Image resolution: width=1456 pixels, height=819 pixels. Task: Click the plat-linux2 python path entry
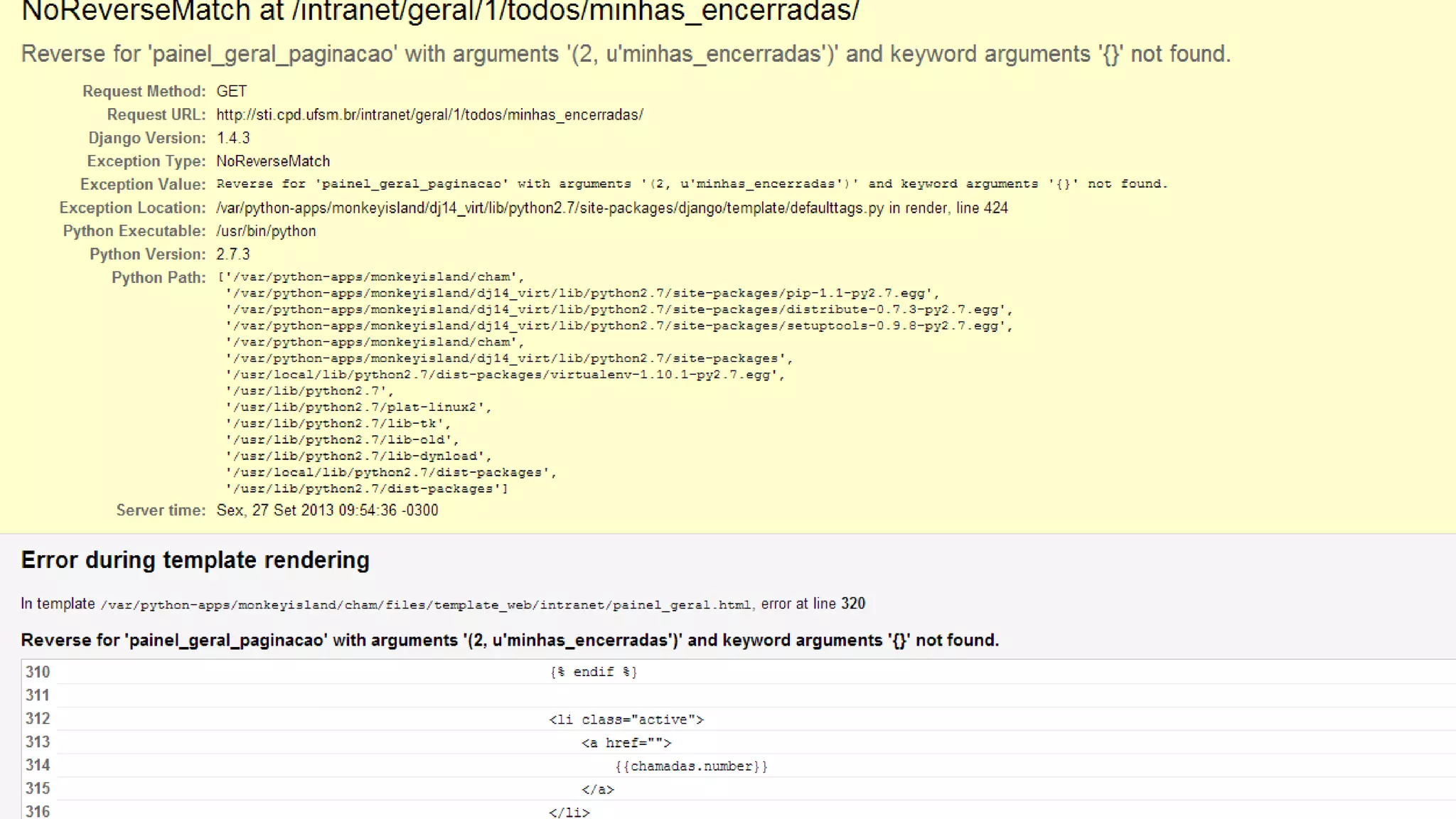(358, 407)
